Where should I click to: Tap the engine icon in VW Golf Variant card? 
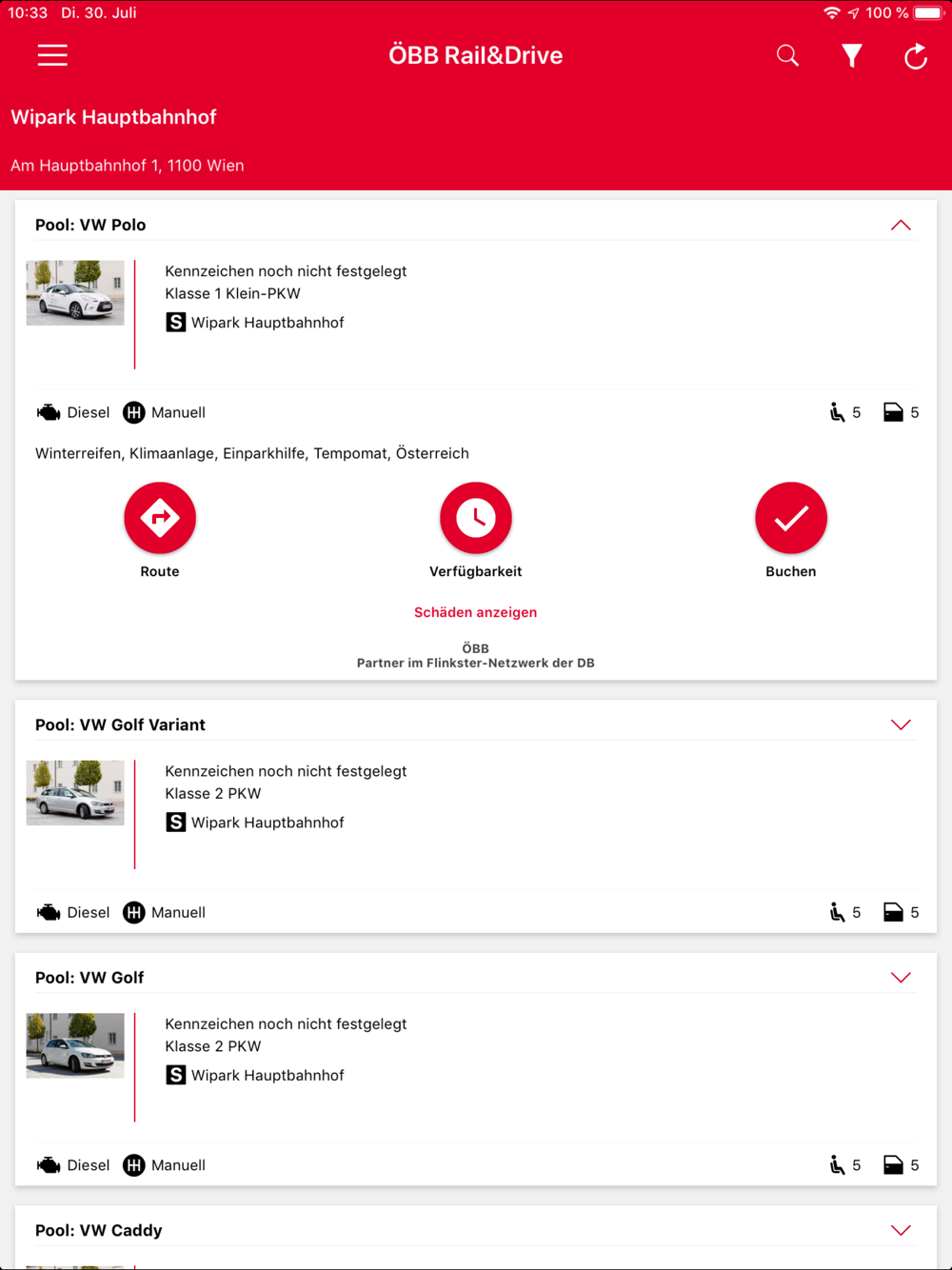[x=49, y=912]
